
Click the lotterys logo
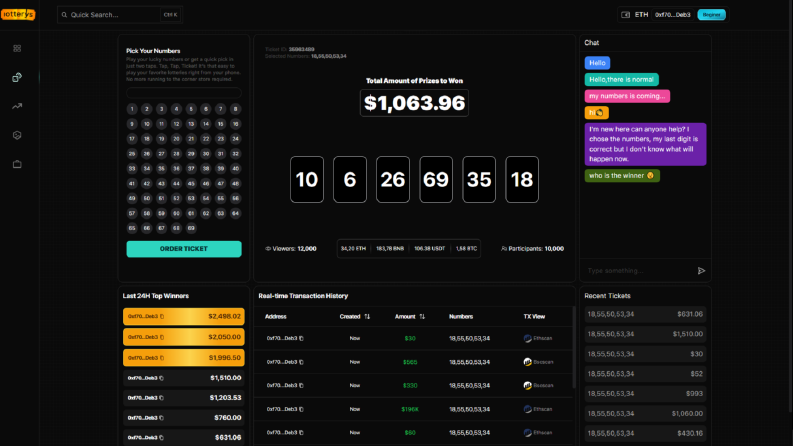pos(18,14)
